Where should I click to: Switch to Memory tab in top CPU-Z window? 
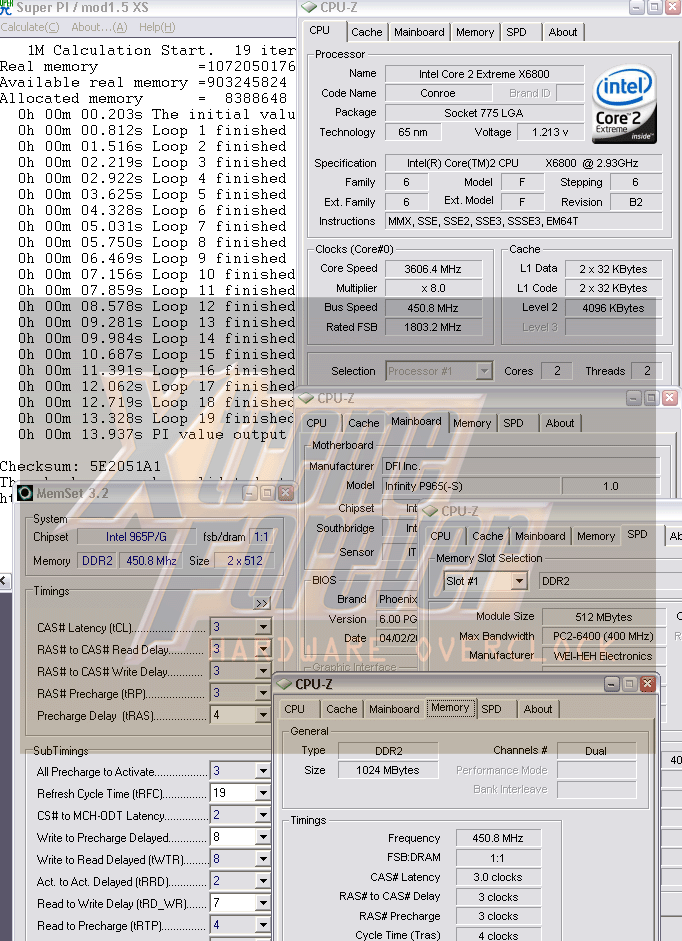[475, 32]
